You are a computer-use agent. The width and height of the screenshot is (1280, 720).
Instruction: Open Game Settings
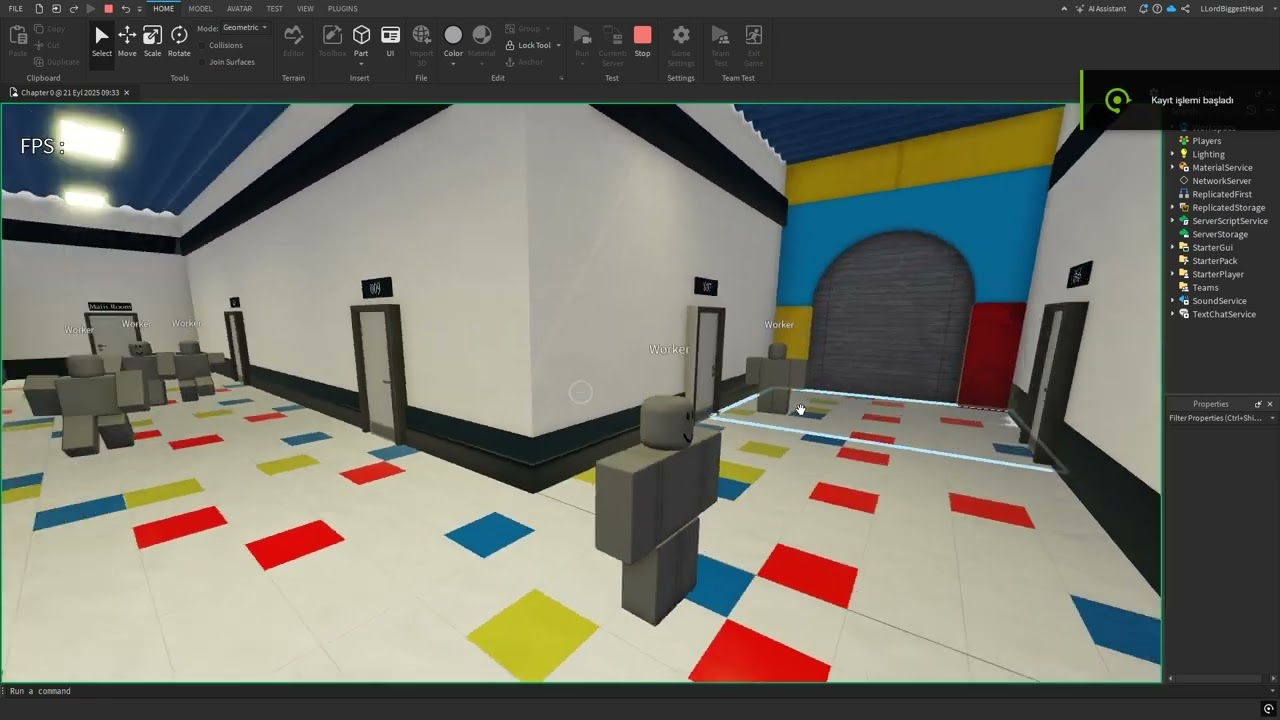click(x=681, y=44)
